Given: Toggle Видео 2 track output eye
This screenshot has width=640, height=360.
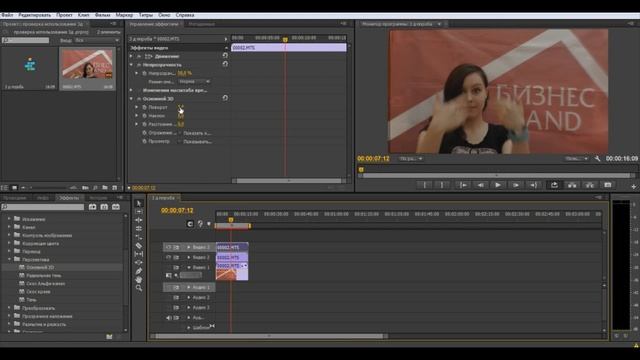Looking at the screenshot, I should click(x=168, y=258).
